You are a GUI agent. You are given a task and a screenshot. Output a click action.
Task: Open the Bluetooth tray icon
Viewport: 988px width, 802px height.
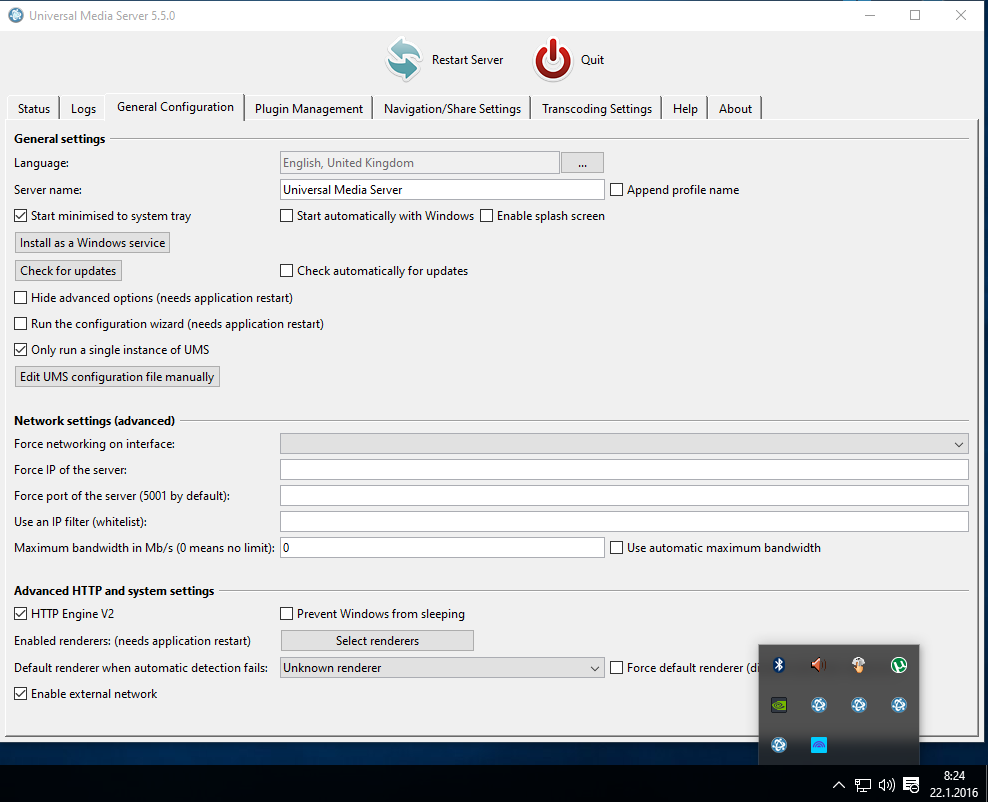pyautogui.click(x=779, y=665)
